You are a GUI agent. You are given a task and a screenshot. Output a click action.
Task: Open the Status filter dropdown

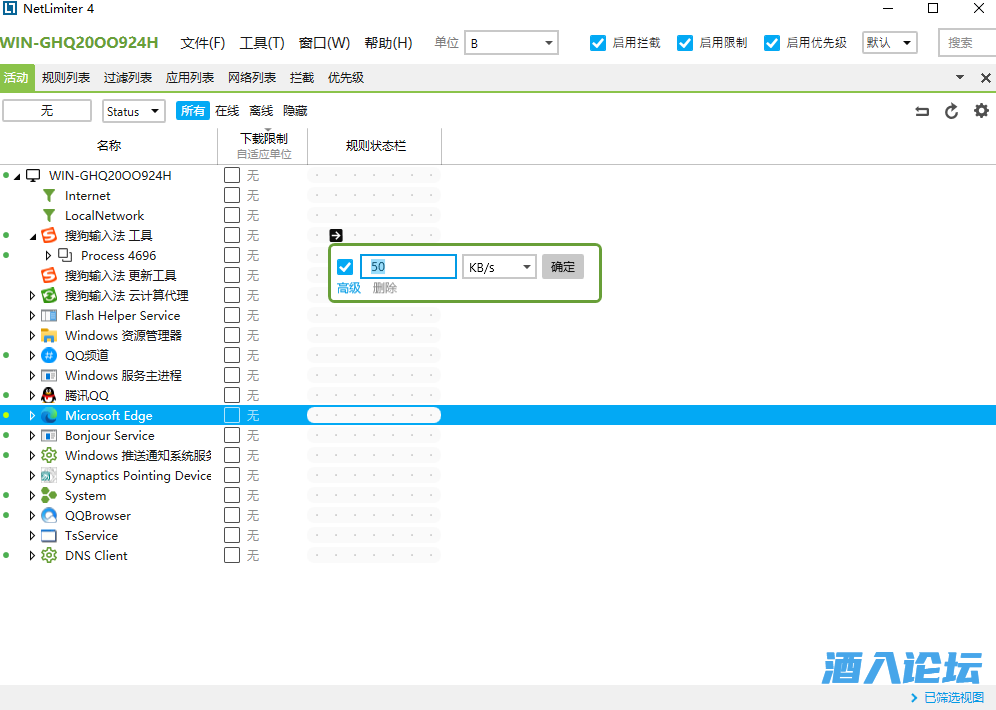134,111
